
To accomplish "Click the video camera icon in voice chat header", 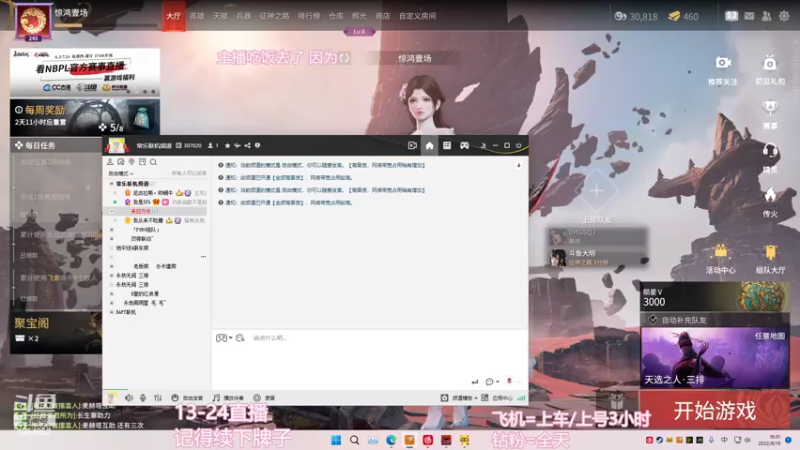I will 412,145.
